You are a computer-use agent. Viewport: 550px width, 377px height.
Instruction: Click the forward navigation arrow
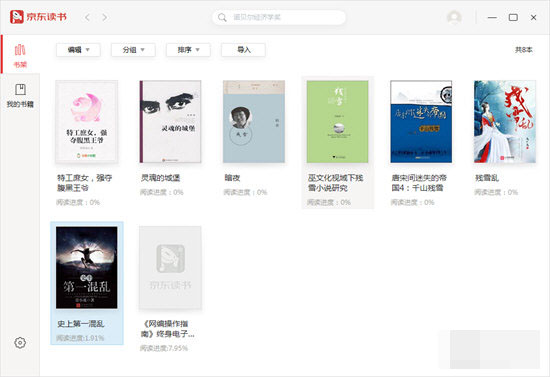tap(105, 17)
